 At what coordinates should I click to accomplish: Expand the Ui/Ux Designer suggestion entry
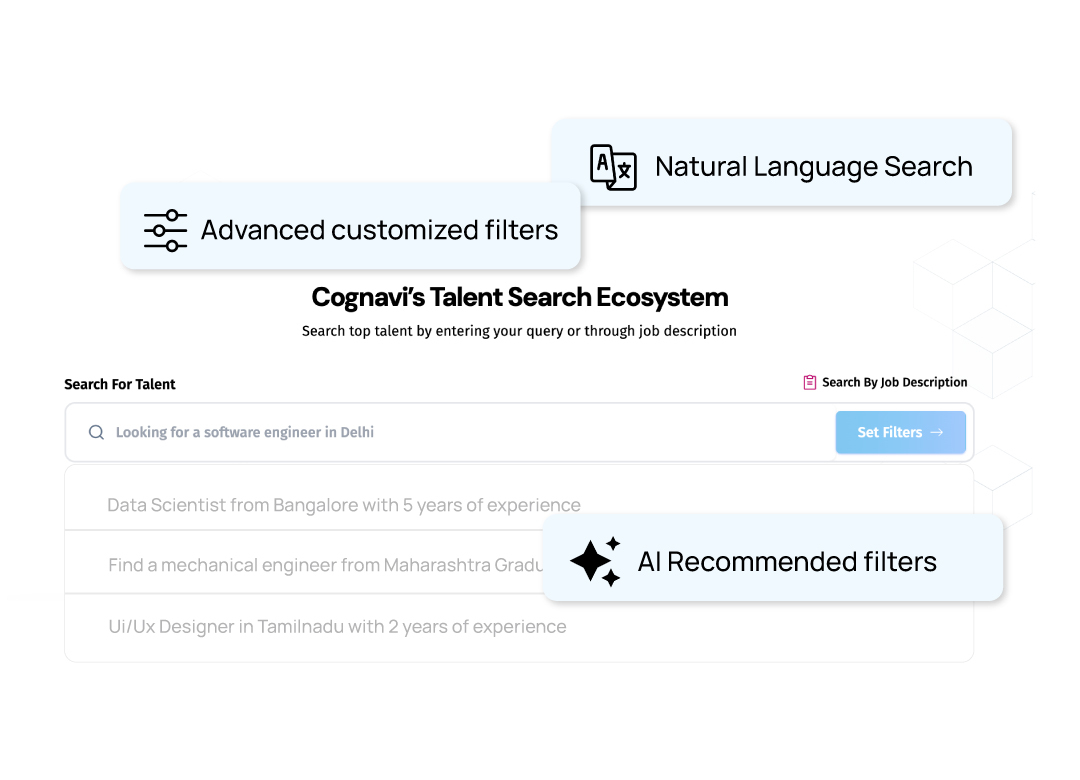(x=336, y=626)
